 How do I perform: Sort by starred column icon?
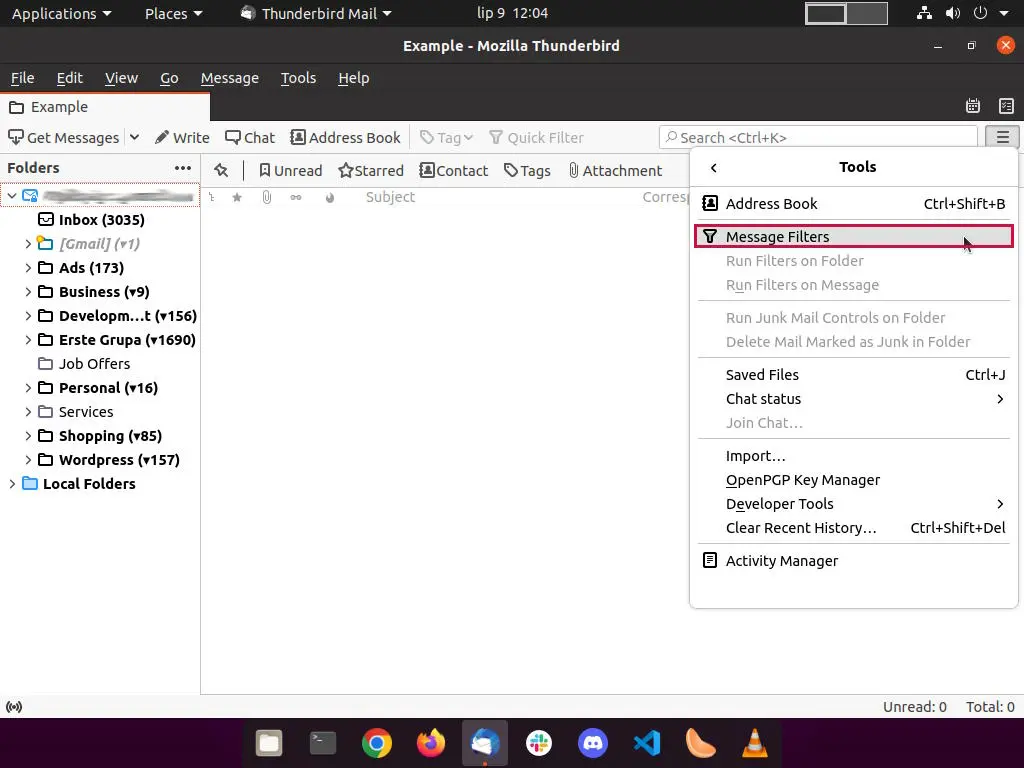pos(237,197)
